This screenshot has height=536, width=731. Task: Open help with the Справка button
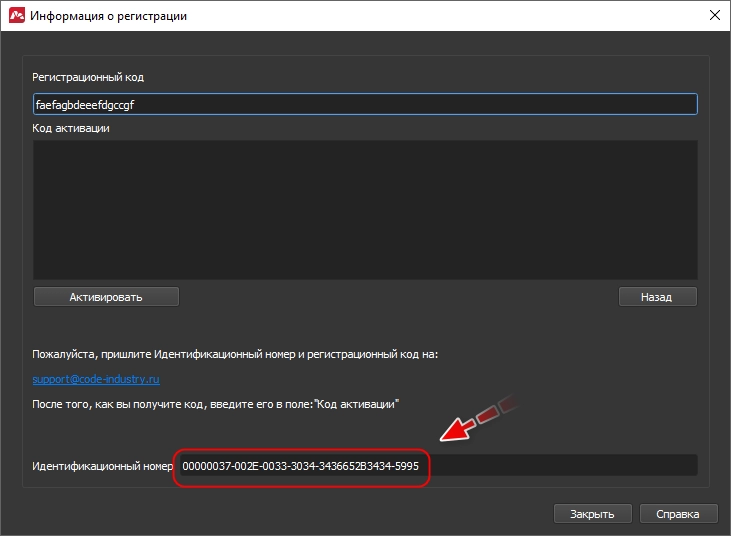678,514
